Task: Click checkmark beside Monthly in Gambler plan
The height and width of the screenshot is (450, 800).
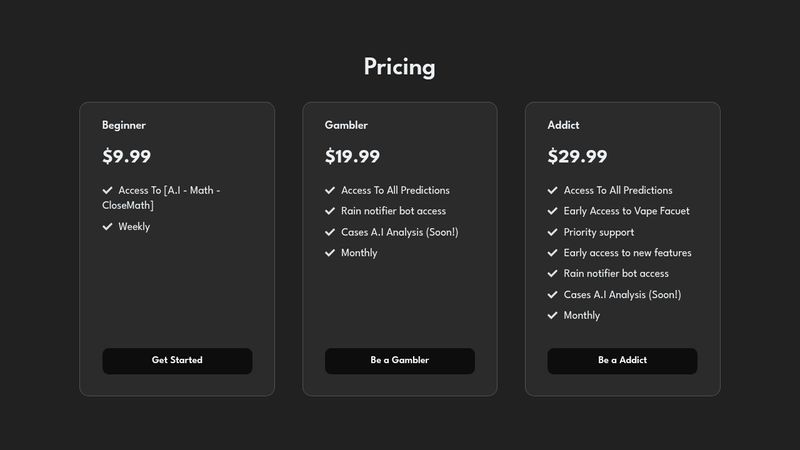Action: click(x=330, y=253)
